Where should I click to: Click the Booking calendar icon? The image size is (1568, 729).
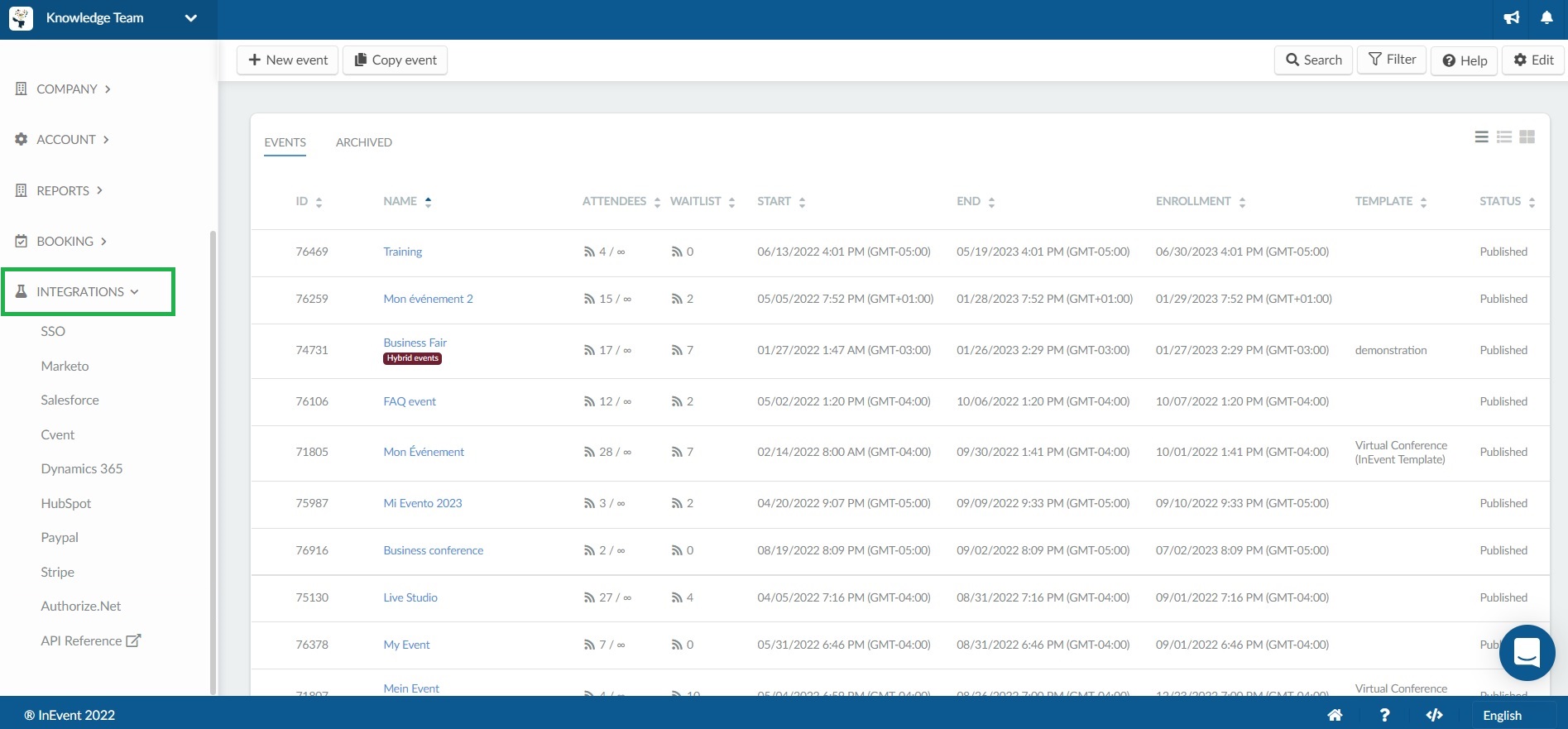[22, 241]
